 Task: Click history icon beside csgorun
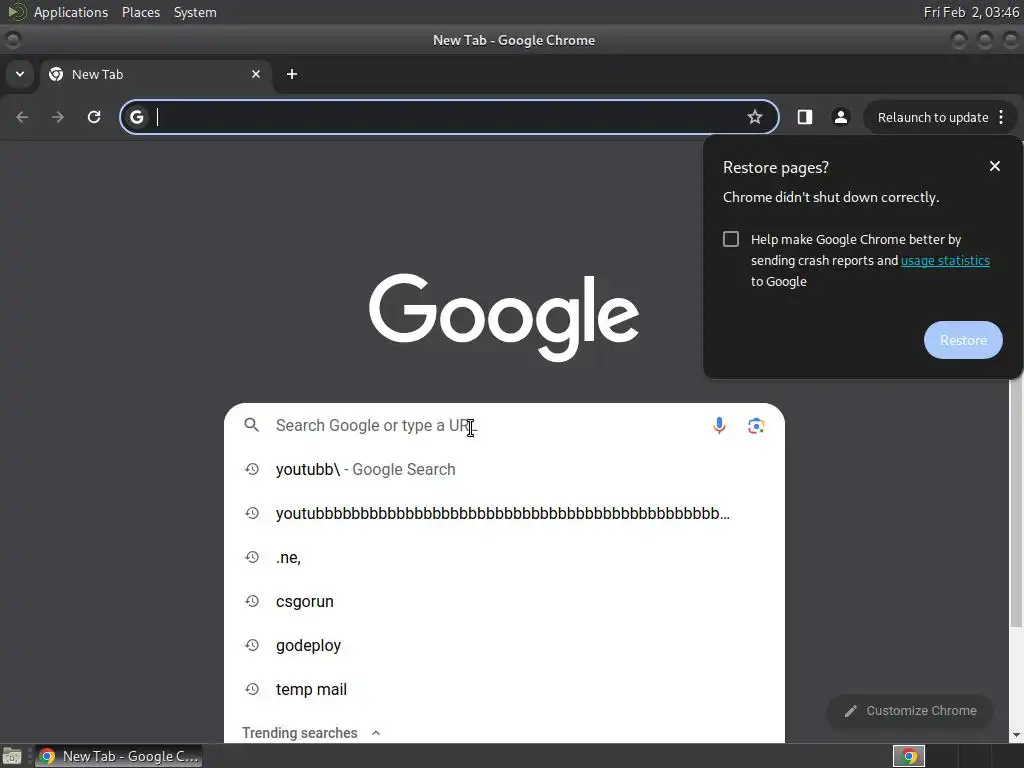(x=252, y=601)
